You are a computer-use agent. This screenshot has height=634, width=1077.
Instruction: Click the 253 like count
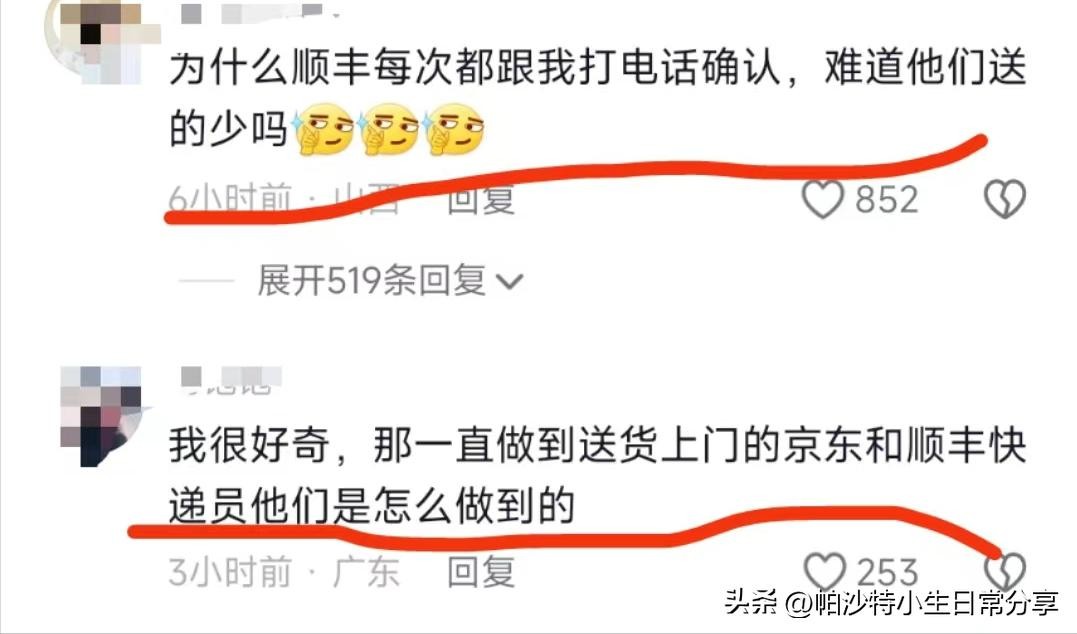pos(887,572)
